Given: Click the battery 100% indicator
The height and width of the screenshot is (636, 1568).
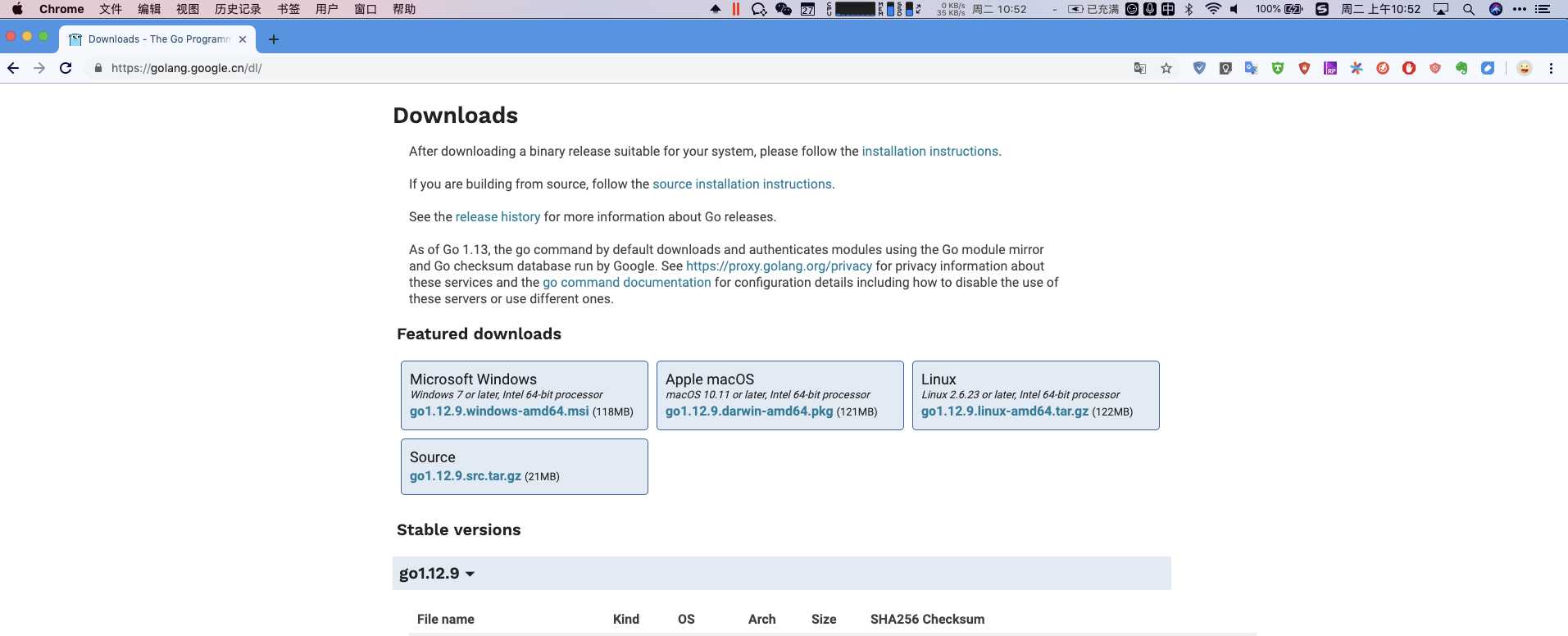Looking at the screenshot, I should coord(1279,9).
